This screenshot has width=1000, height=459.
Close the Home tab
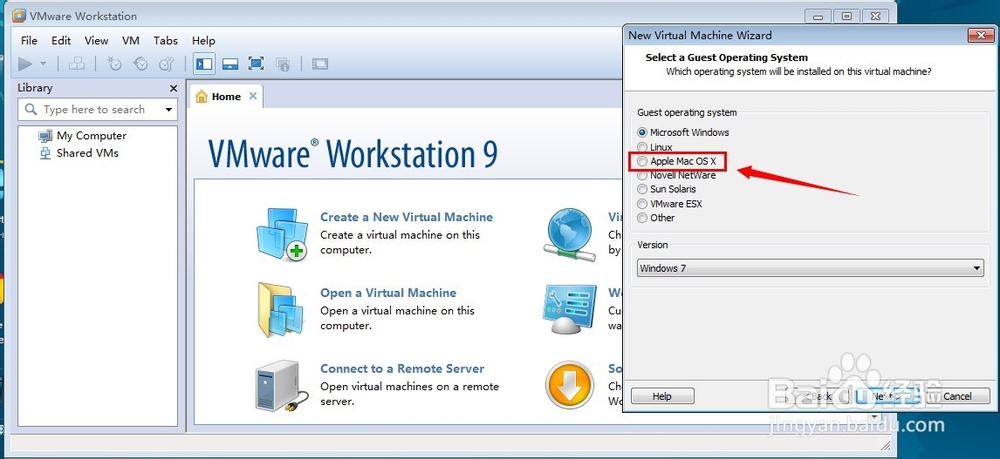click(x=253, y=96)
